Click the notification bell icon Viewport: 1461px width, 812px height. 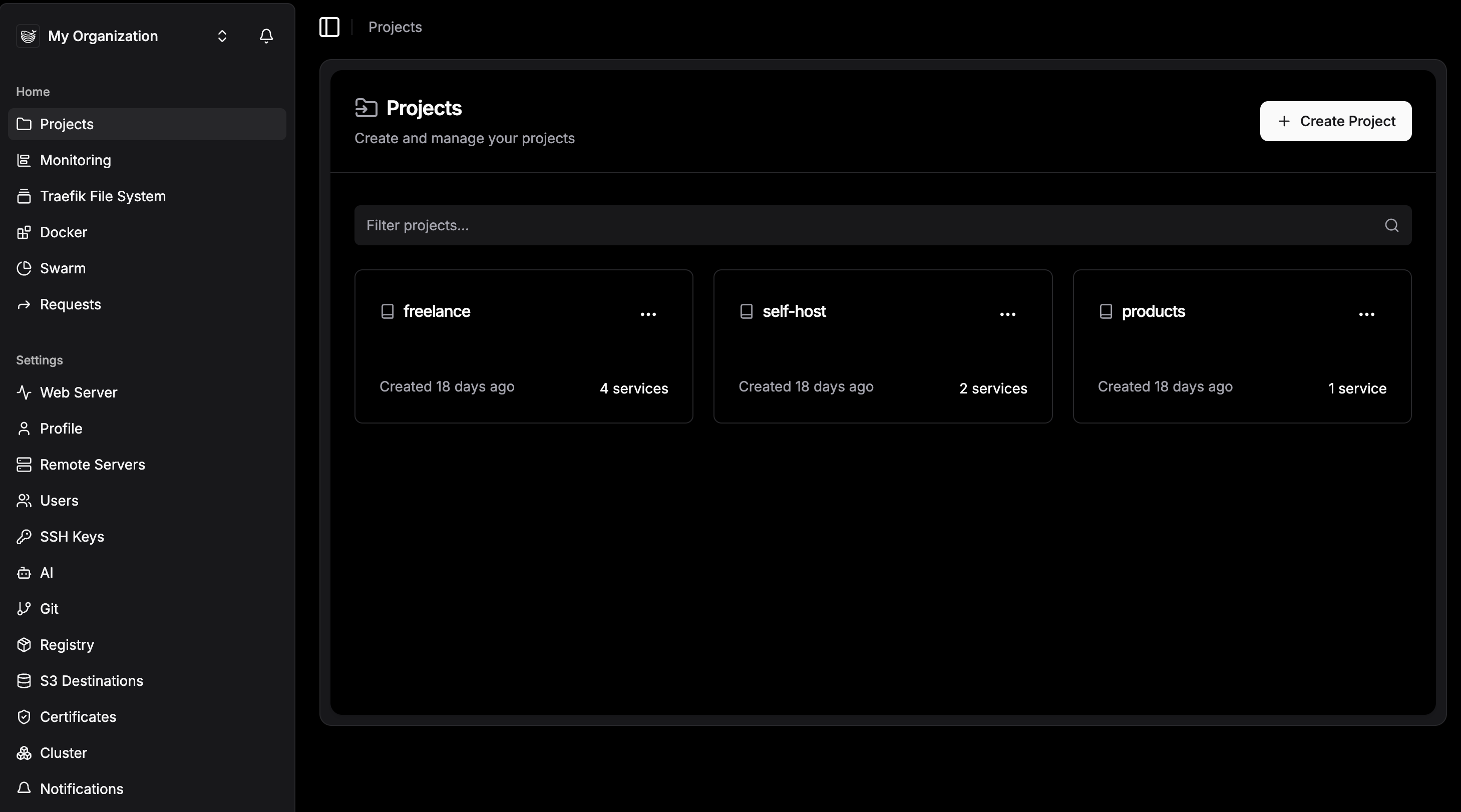(x=266, y=36)
